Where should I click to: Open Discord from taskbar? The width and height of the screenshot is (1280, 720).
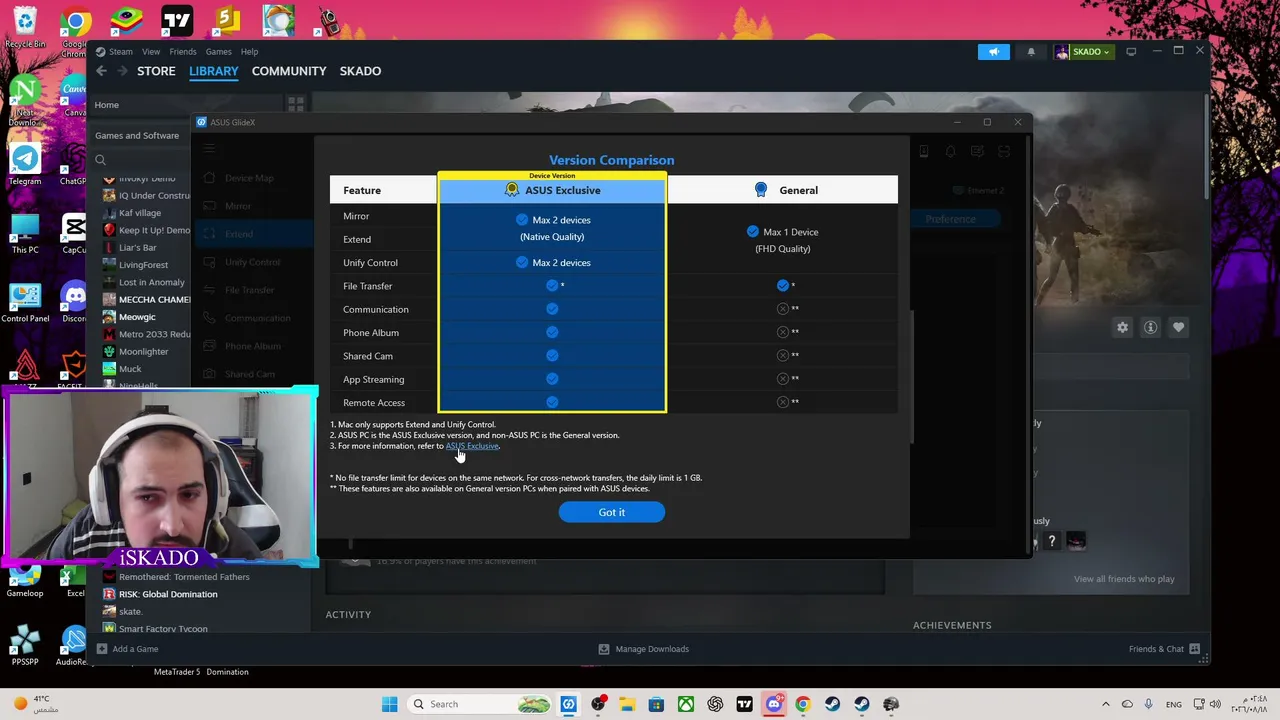tap(773, 704)
